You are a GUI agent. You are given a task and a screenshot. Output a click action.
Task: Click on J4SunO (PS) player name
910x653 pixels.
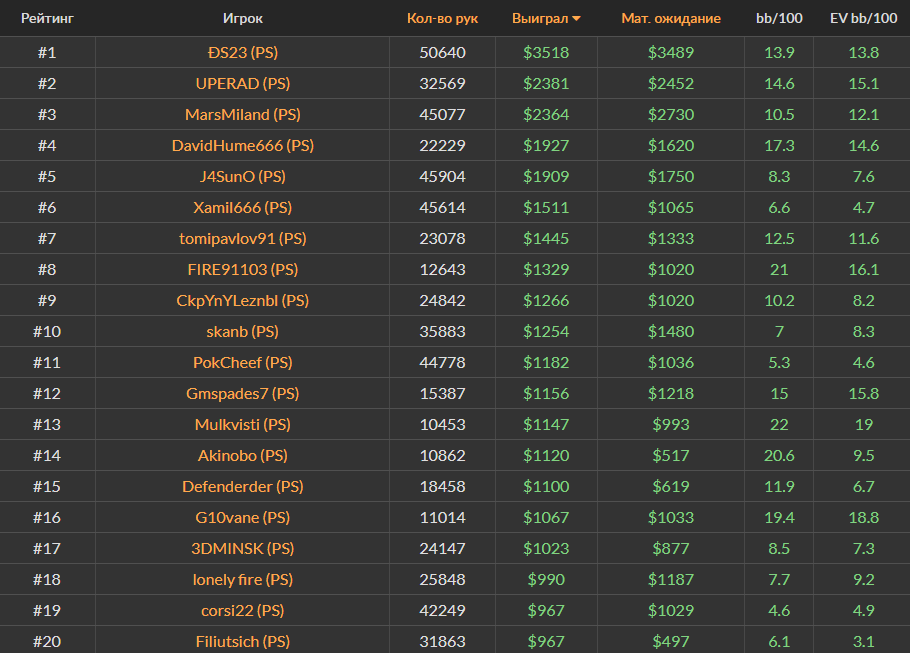[242, 176]
